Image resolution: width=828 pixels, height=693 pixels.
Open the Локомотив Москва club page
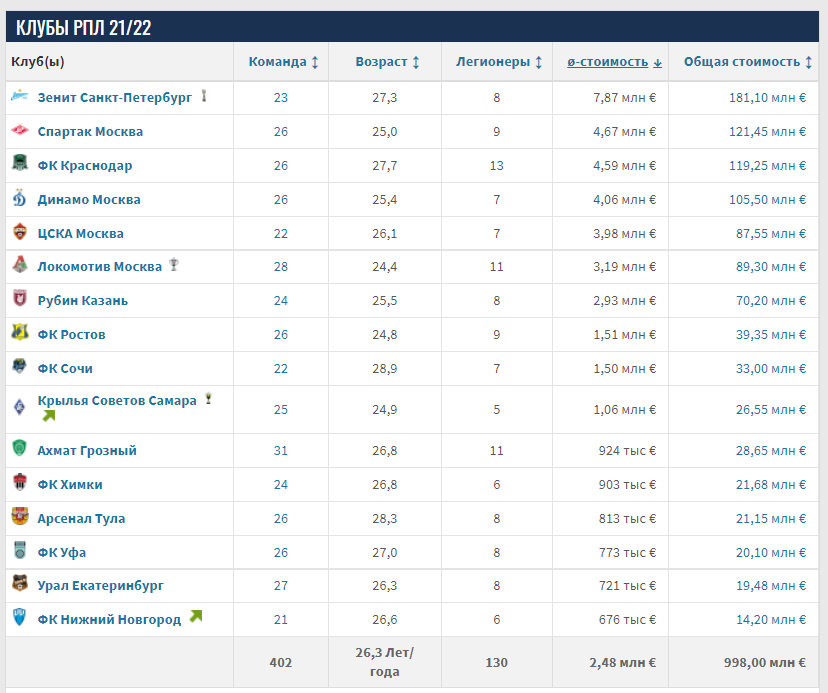click(99, 267)
